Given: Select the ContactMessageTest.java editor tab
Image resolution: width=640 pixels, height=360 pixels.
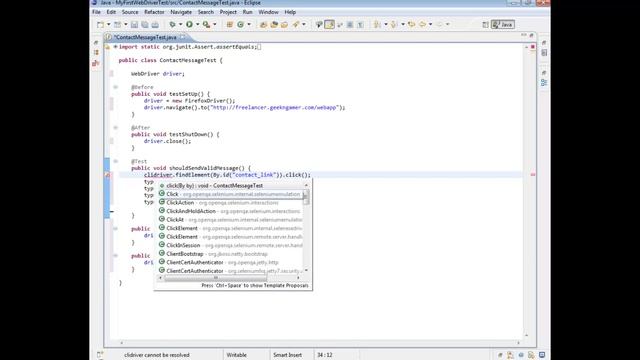Looking at the screenshot, I should pyautogui.click(x=144, y=37).
